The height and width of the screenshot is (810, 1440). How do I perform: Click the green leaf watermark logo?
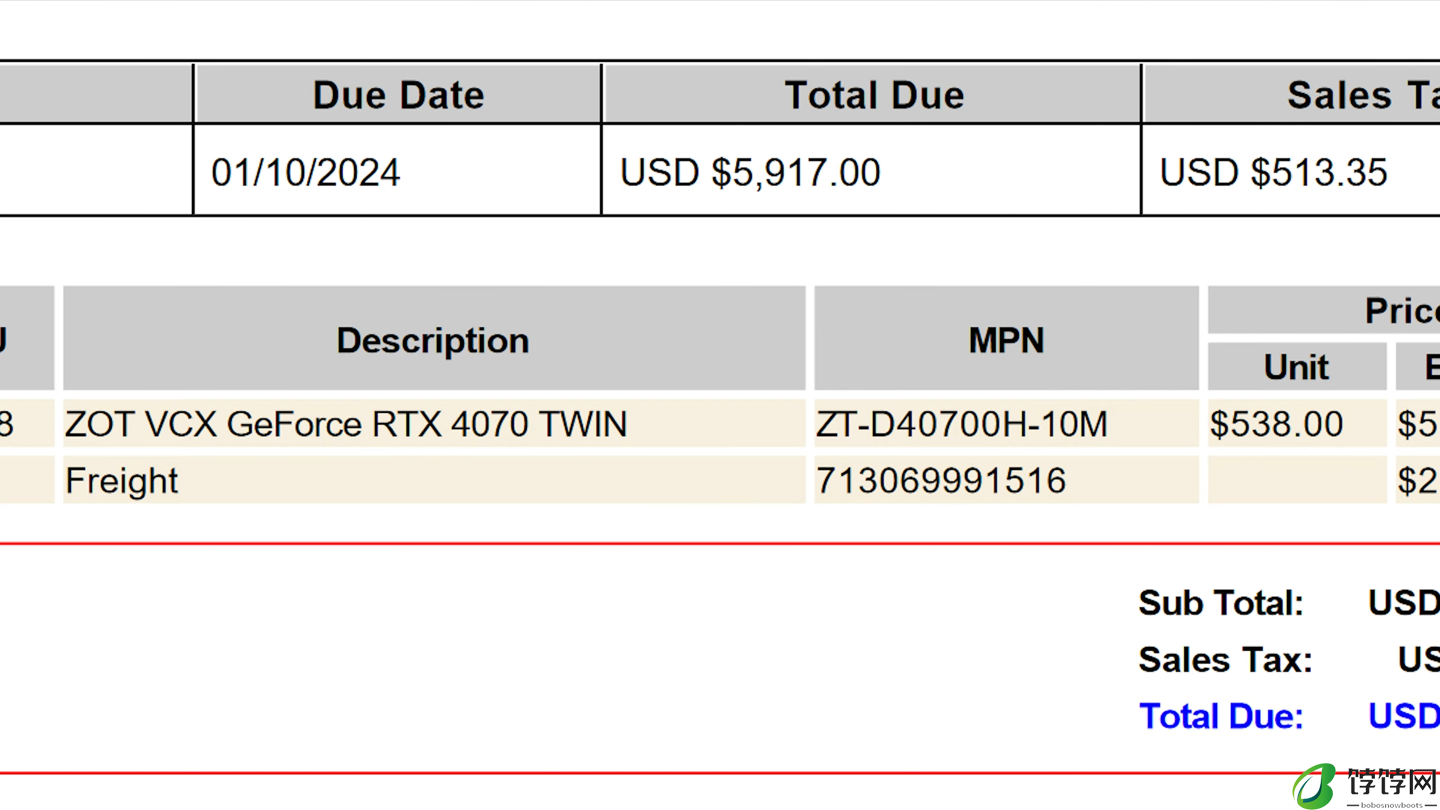[1315, 786]
